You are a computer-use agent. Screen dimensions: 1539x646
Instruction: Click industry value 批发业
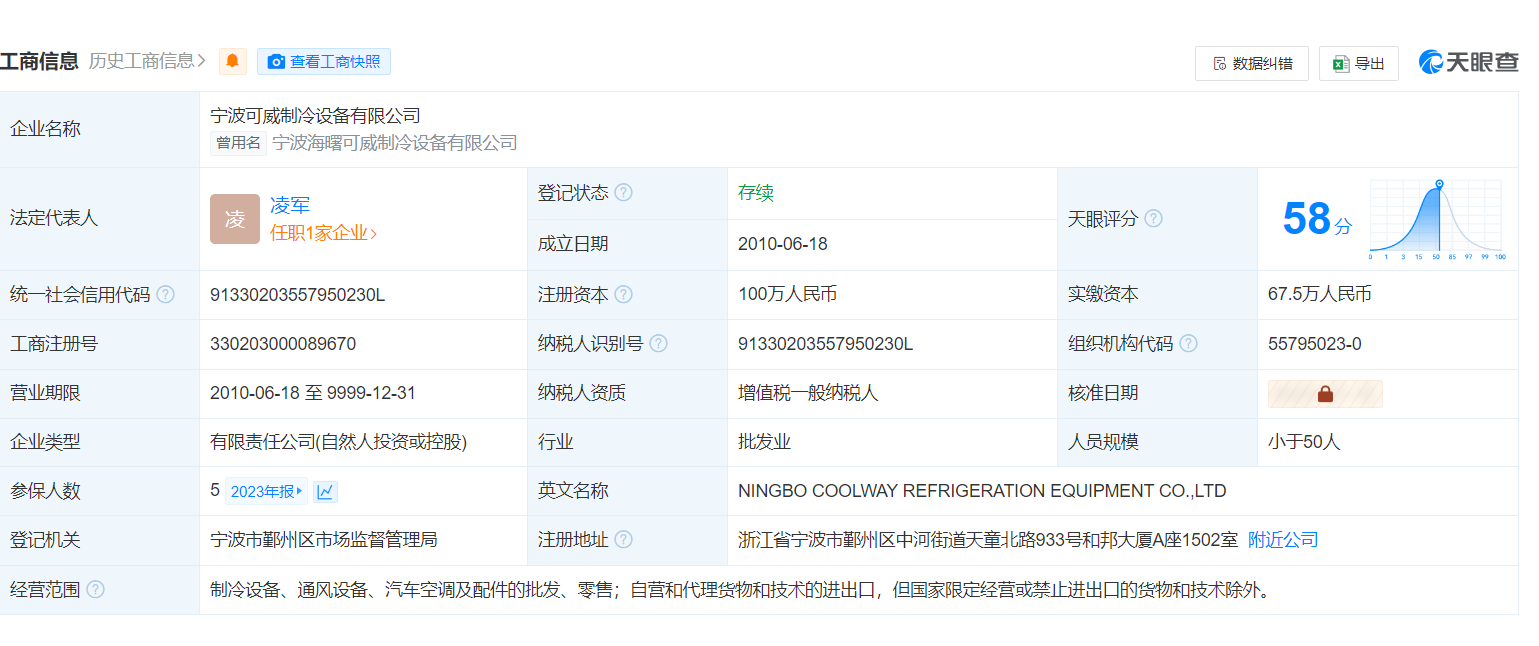[764, 442]
